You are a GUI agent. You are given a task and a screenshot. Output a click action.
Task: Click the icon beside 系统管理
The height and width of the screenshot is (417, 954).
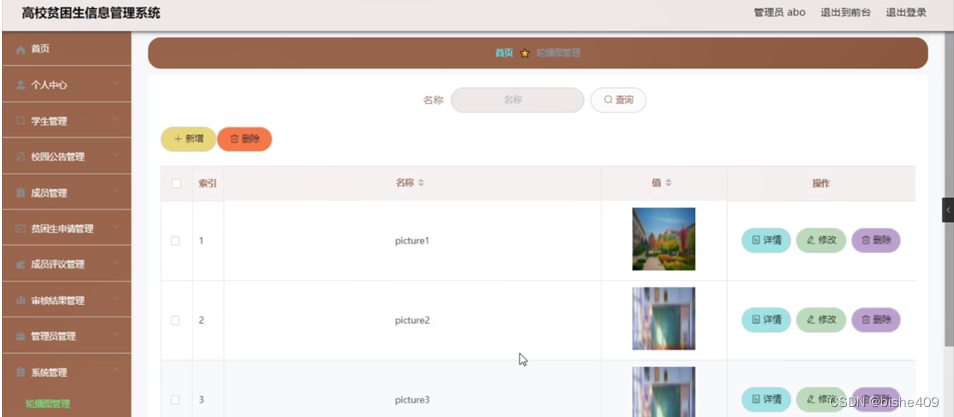(x=21, y=373)
